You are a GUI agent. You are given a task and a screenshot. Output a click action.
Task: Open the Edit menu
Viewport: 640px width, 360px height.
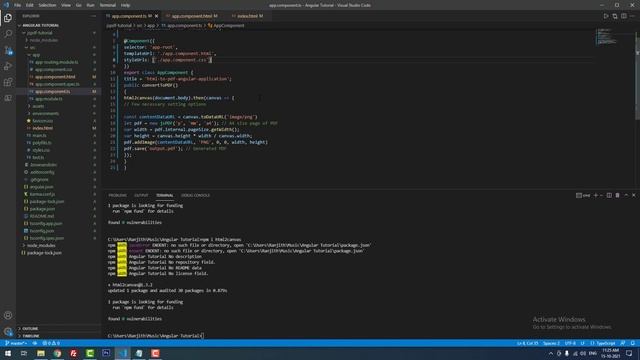click(29, 5)
